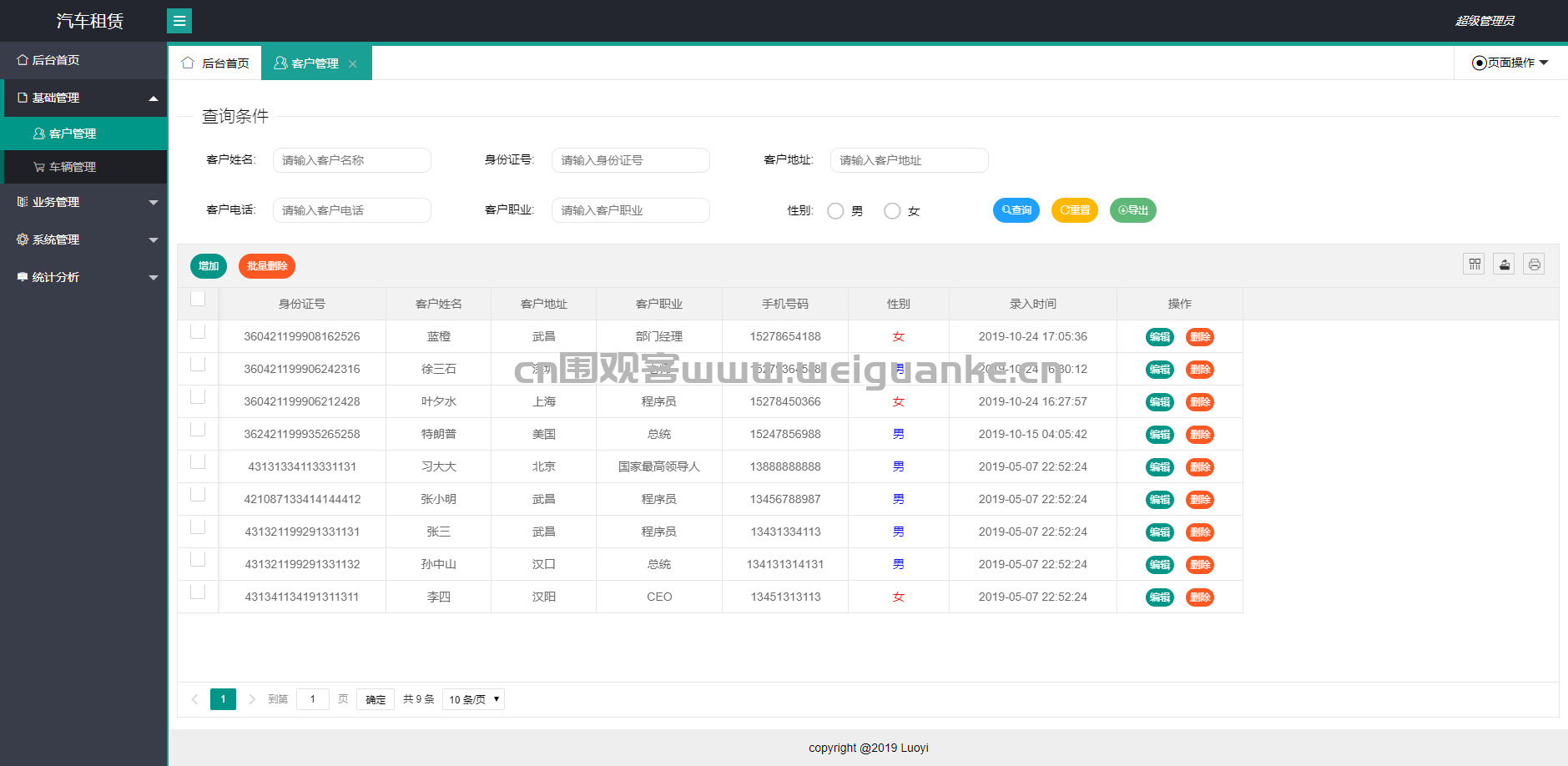Switch to the 后台首页 tab

click(x=215, y=63)
